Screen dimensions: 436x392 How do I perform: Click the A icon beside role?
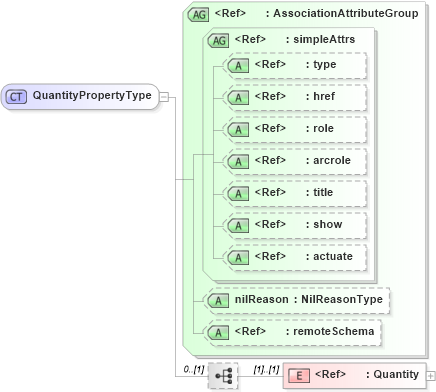(238, 129)
